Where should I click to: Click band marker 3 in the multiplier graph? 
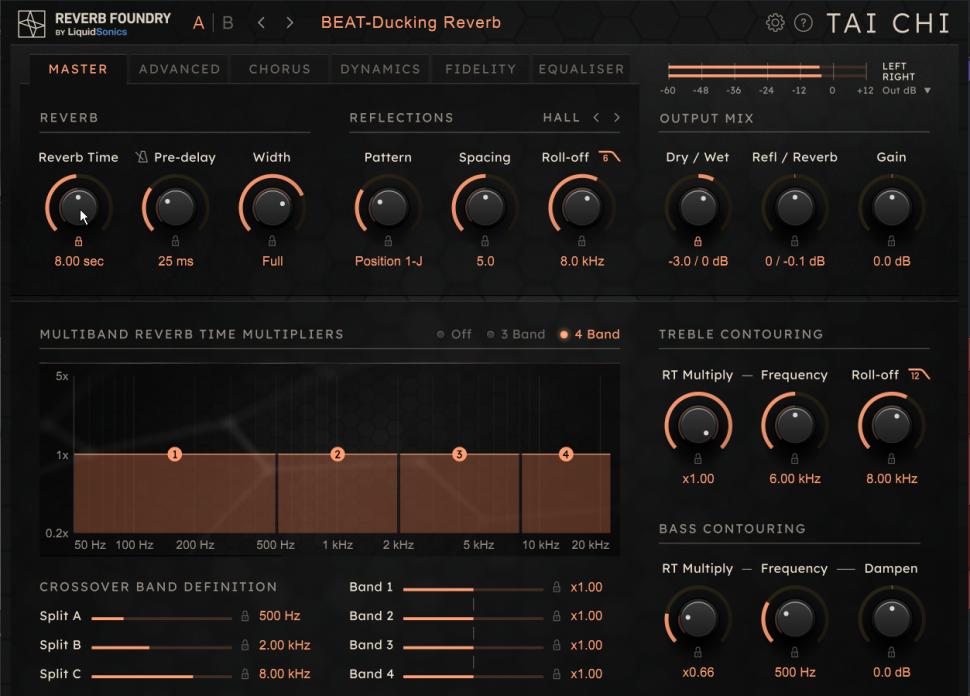point(457,453)
